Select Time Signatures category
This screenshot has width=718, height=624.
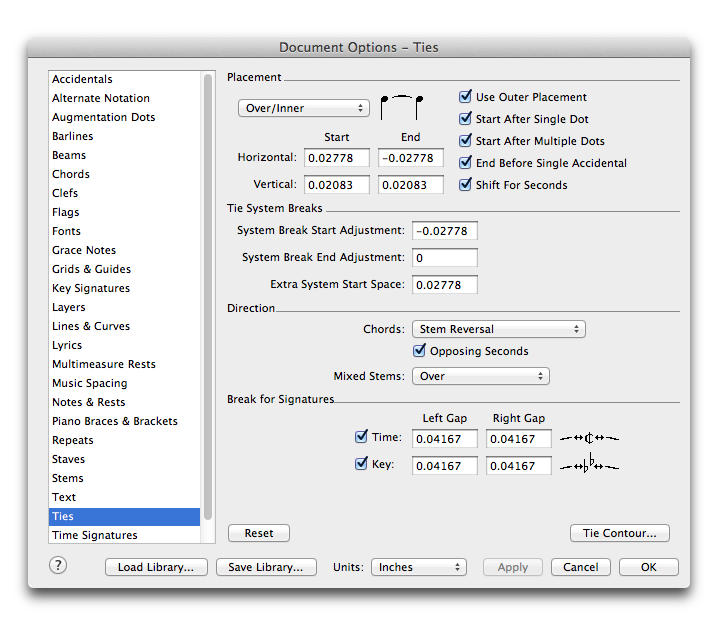[125, 535]
